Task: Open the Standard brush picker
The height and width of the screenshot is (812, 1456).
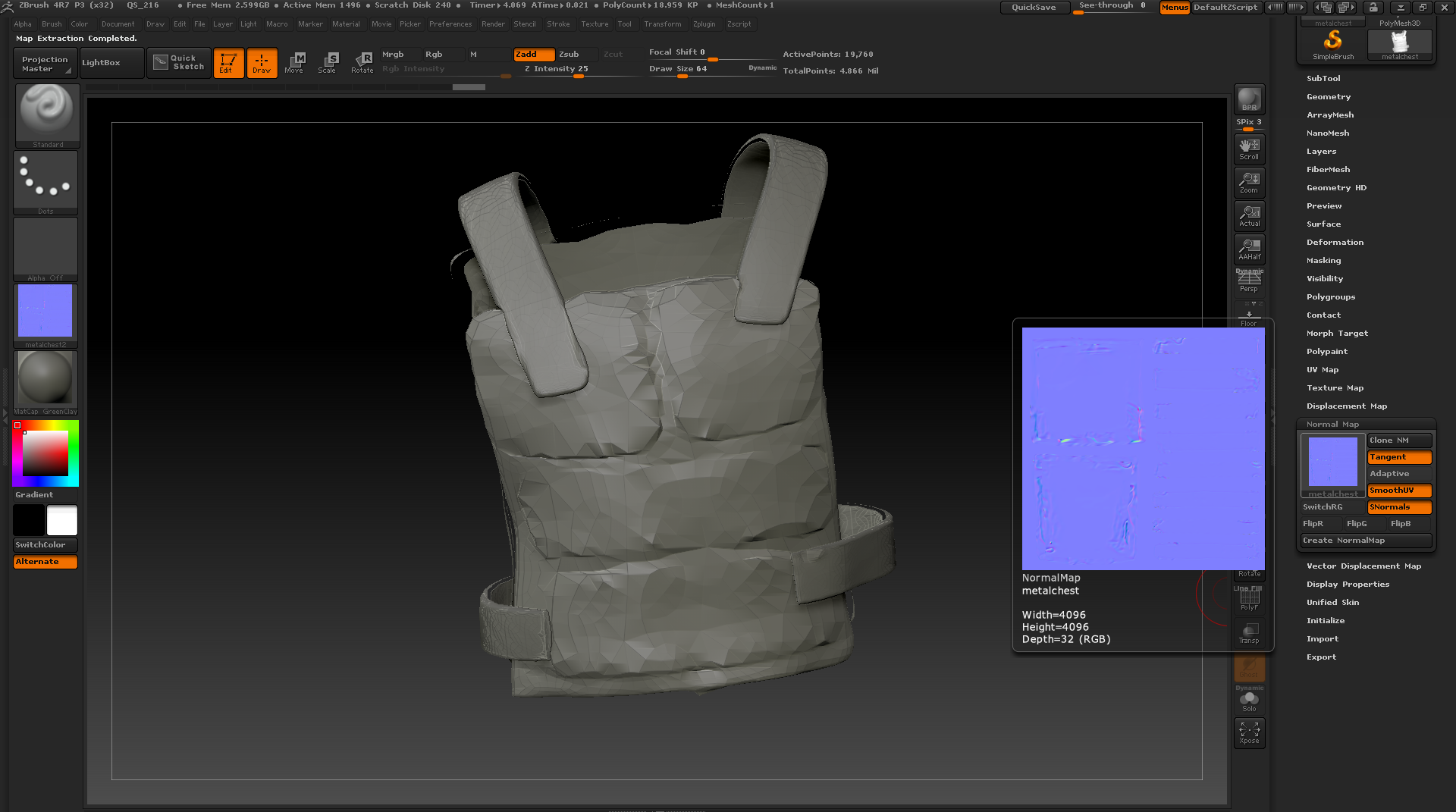Action: (47, 116)
